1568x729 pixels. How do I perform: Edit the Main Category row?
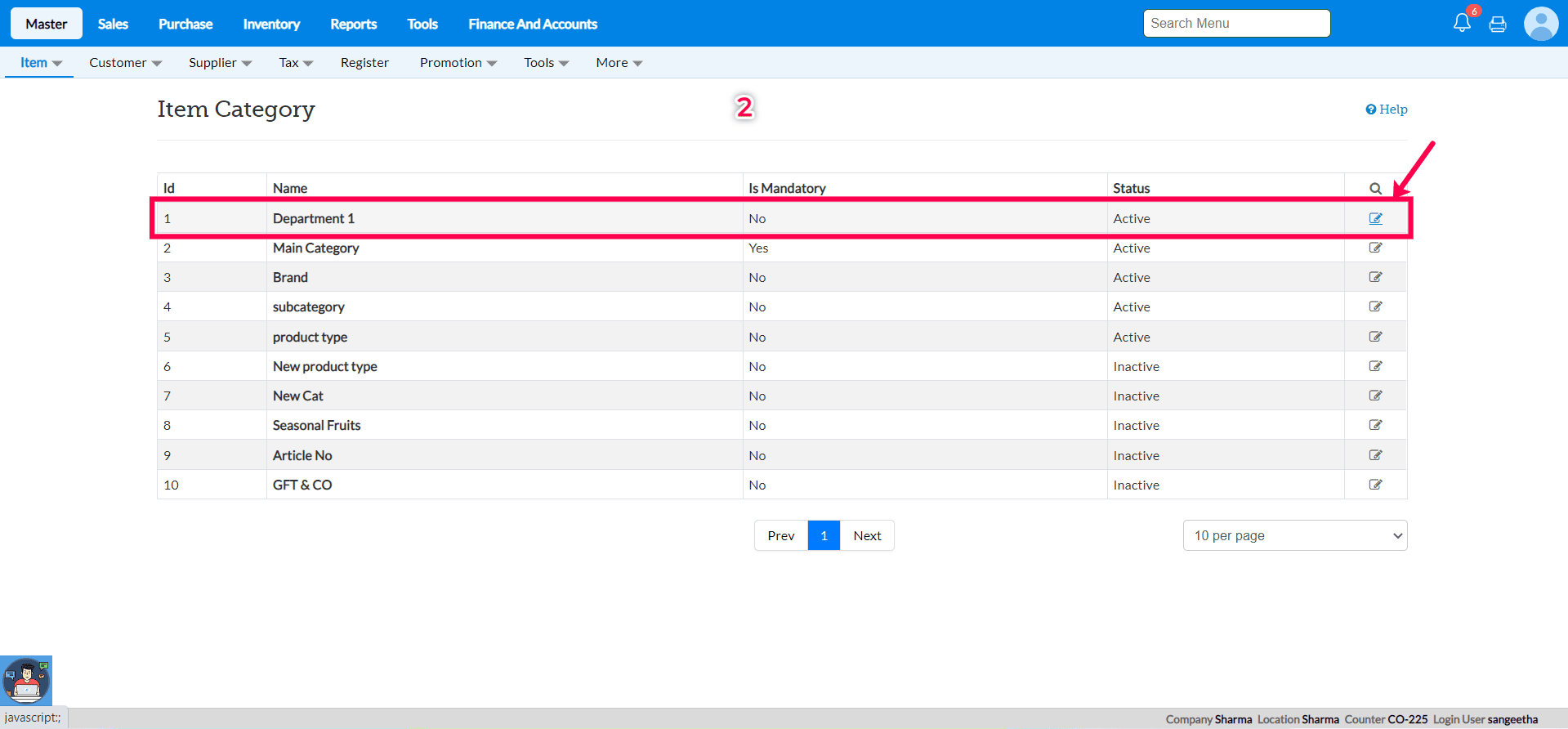[1375, 248]
